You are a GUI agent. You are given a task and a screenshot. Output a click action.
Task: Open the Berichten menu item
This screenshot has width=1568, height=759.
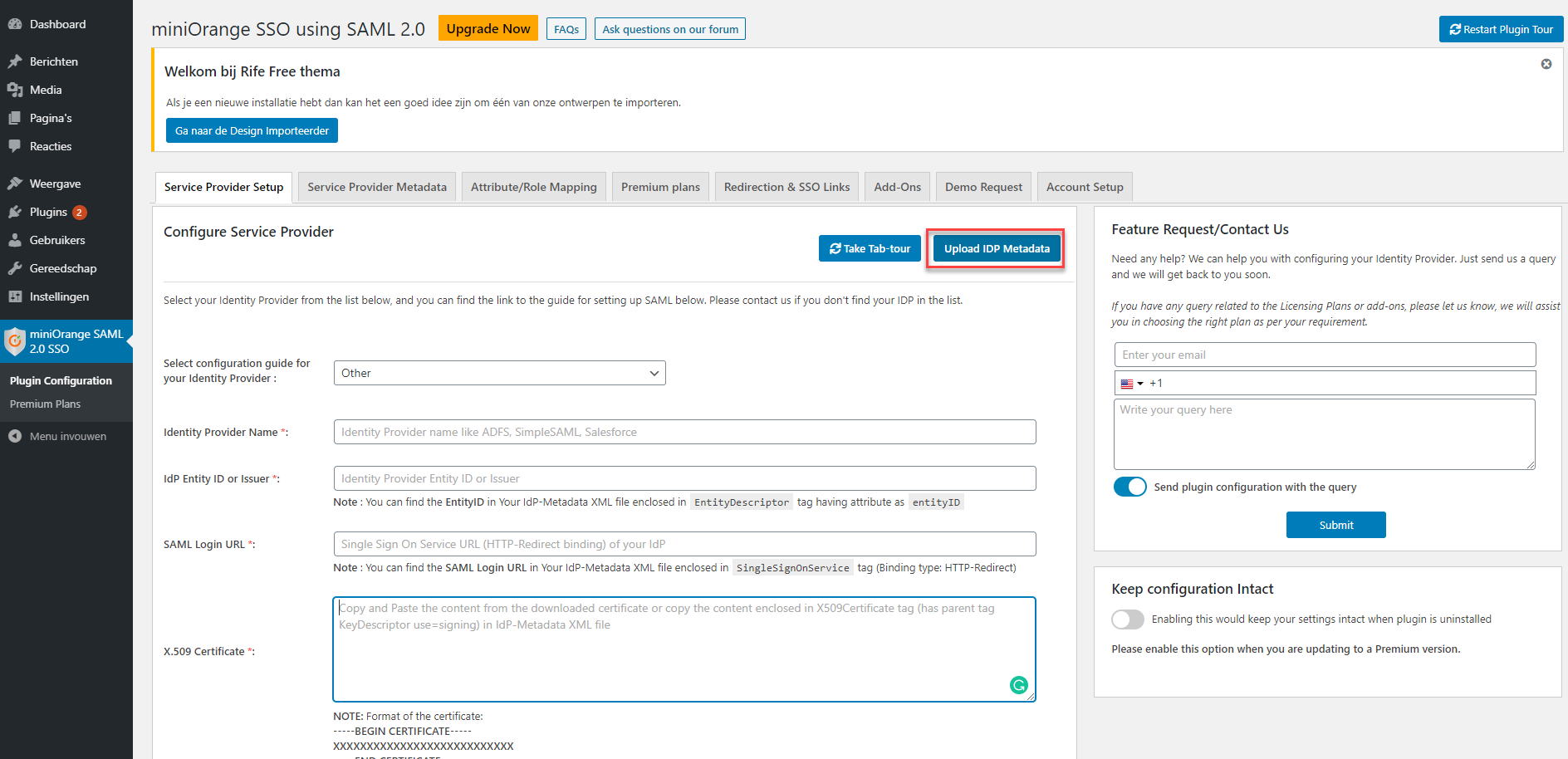click(x=66, y=61)
